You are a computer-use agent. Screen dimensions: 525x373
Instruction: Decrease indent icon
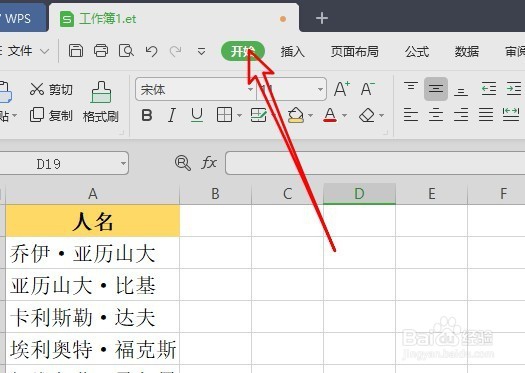point(489,89)
